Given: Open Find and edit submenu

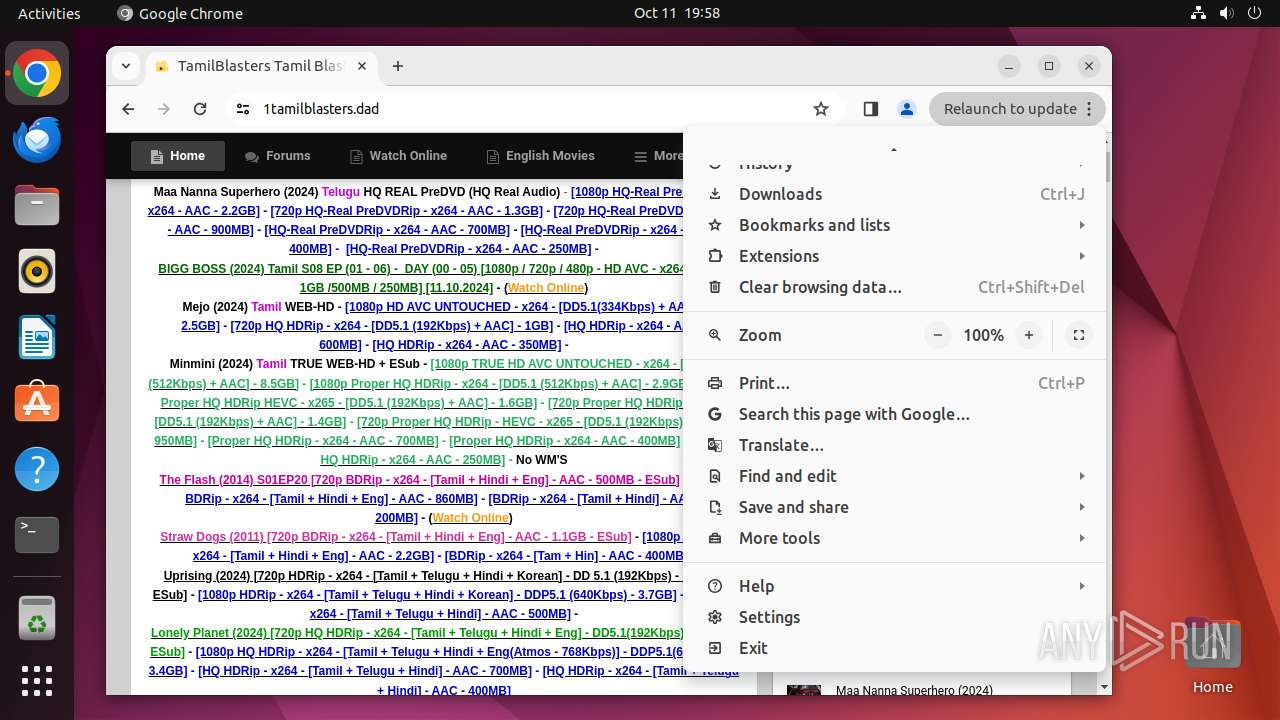Looking at the screenshot, I should (x=896, y=476).
